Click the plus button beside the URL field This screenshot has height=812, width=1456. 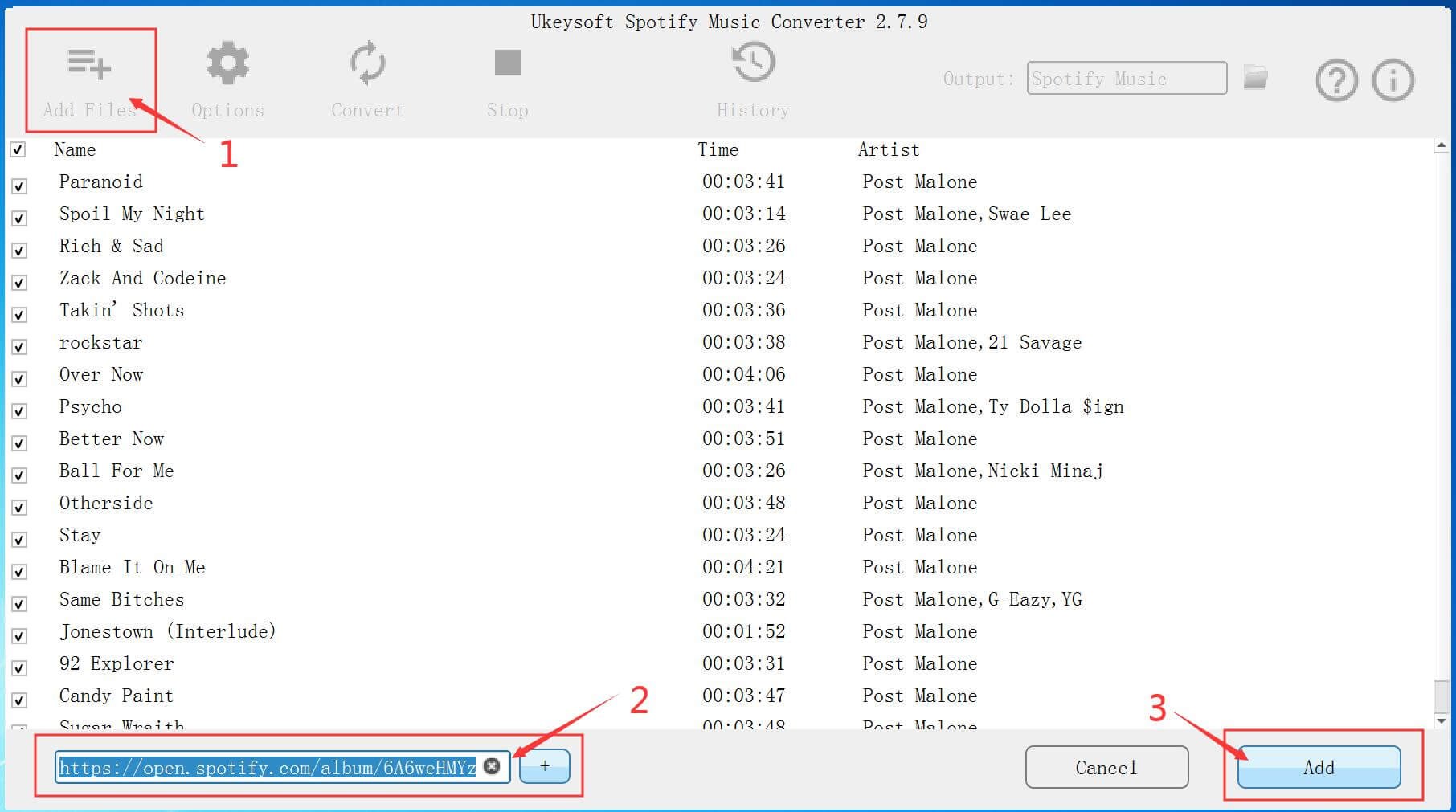coord(545,766)
